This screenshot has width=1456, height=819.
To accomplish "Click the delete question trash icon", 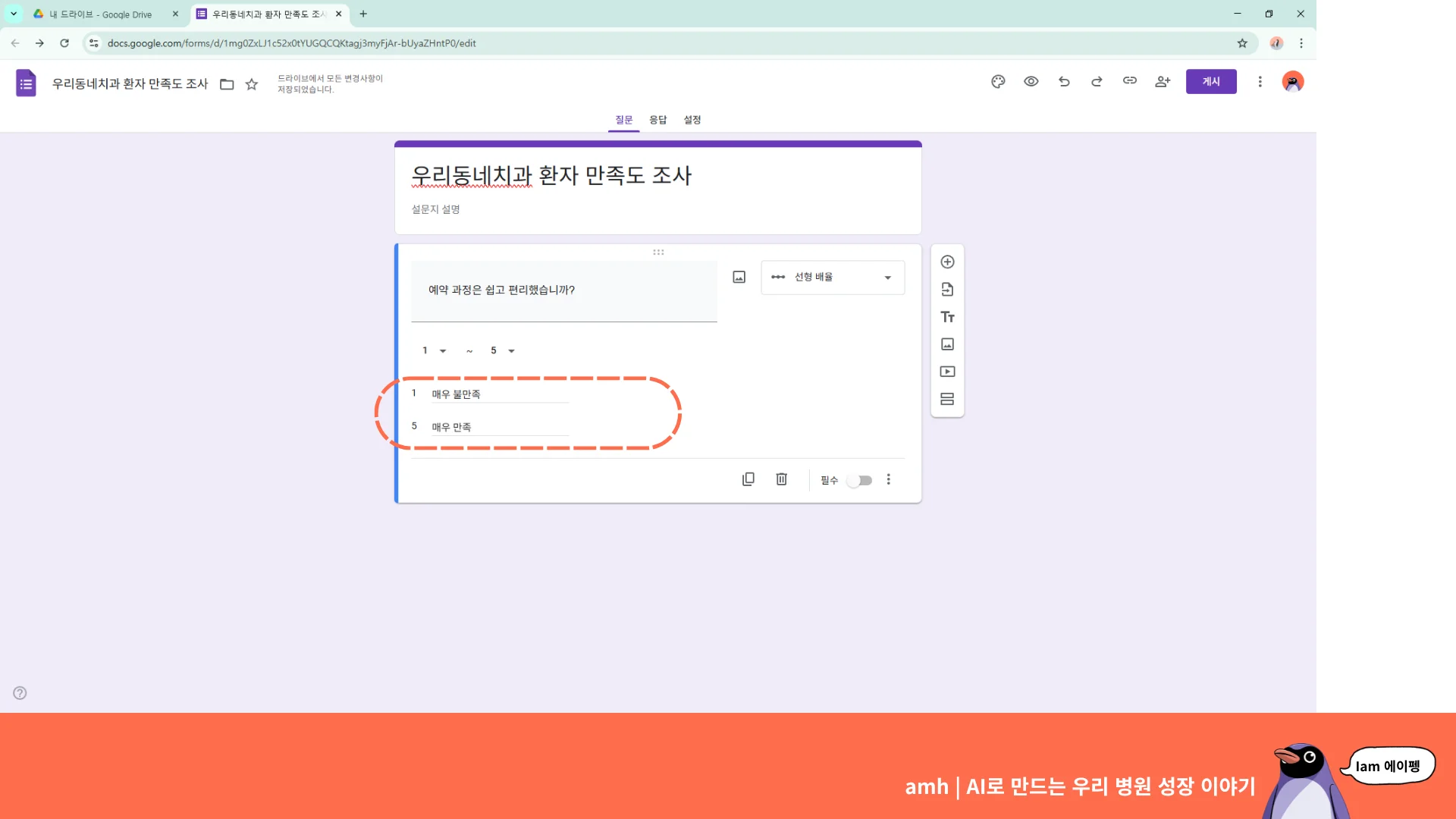I will pos(781,479).
